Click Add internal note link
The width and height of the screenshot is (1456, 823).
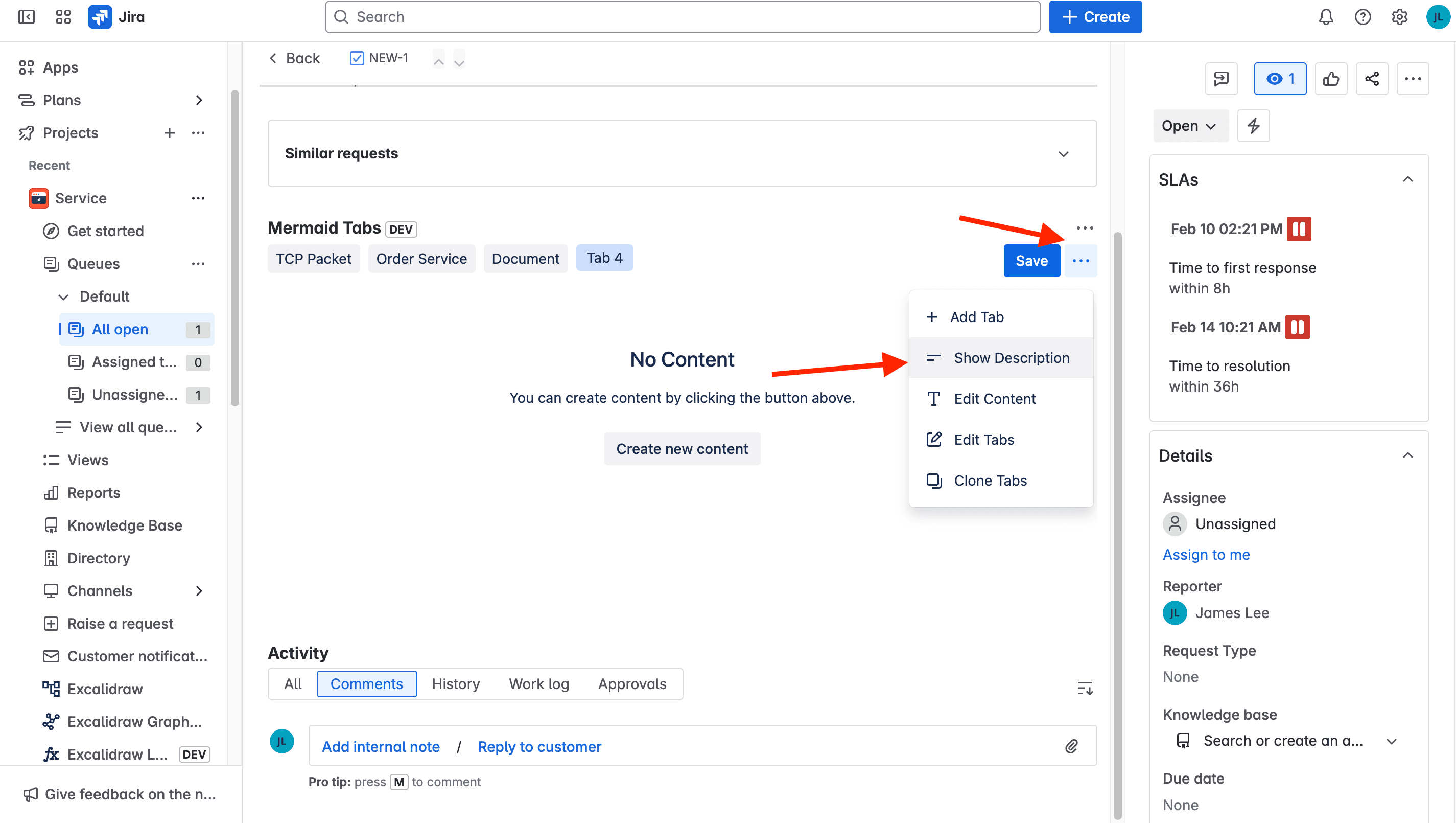(x=381, y=747)
